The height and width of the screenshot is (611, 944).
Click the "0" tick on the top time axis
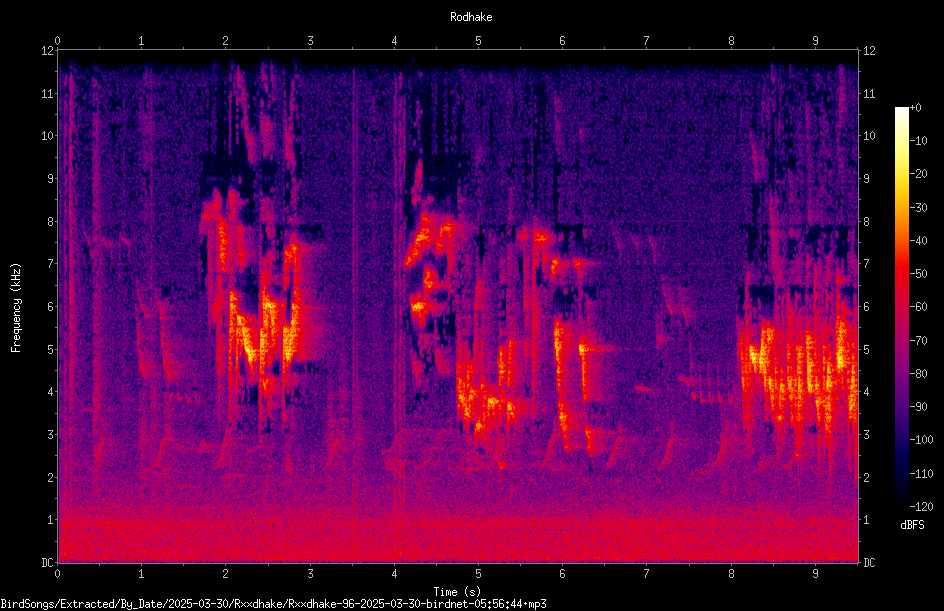pos(57,41)
